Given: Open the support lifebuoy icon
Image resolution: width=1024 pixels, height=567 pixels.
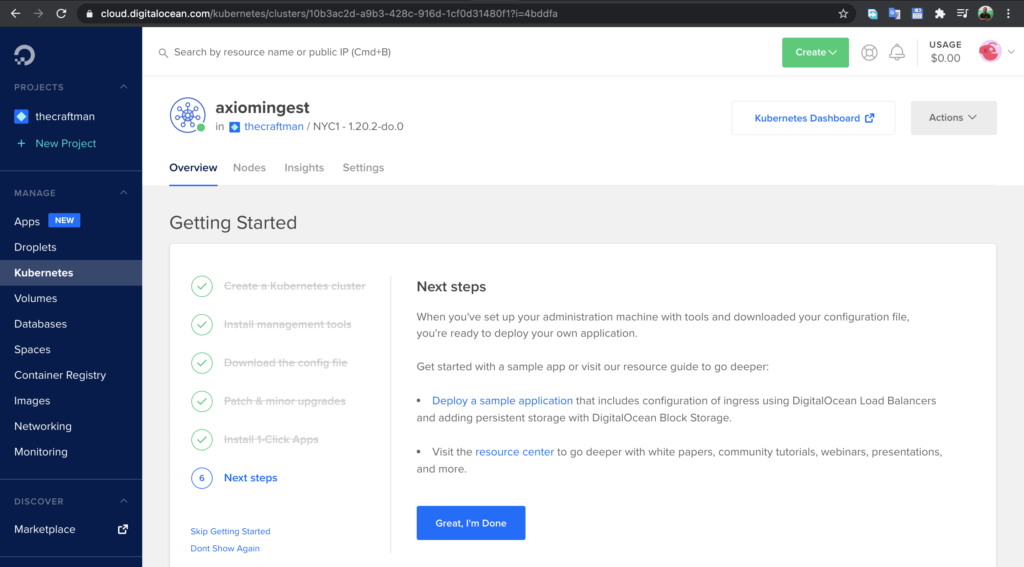Looking at the screenshot, I should coord(869,52).
